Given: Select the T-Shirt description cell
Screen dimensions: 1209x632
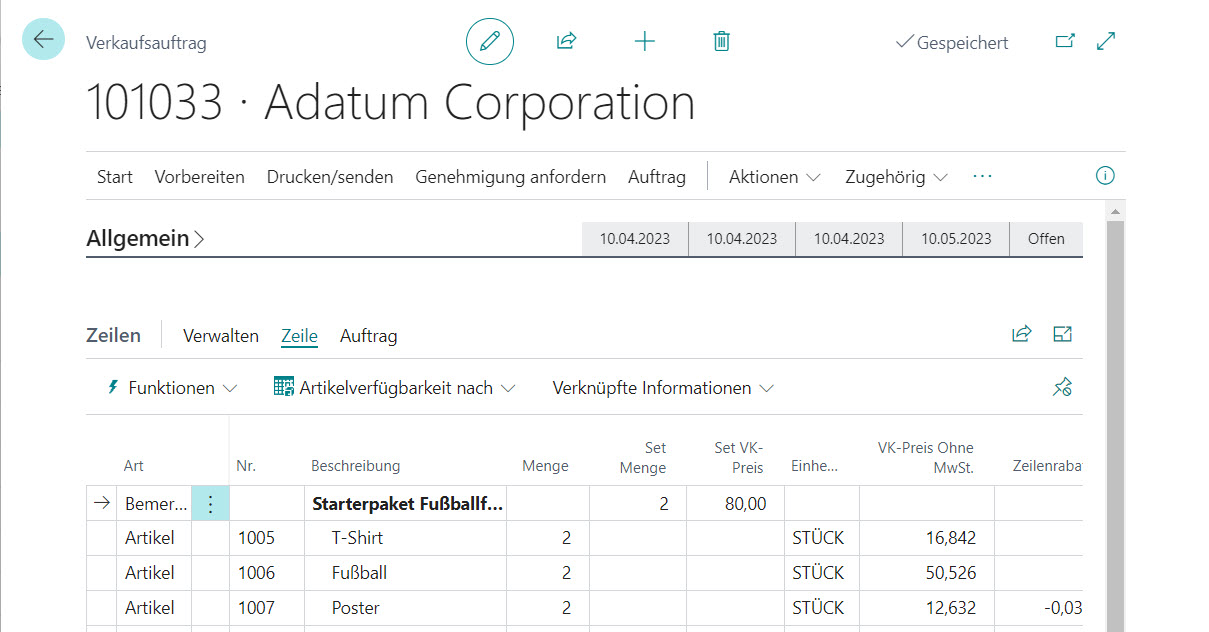Looking at the screenshot, I should coord(407,538).
